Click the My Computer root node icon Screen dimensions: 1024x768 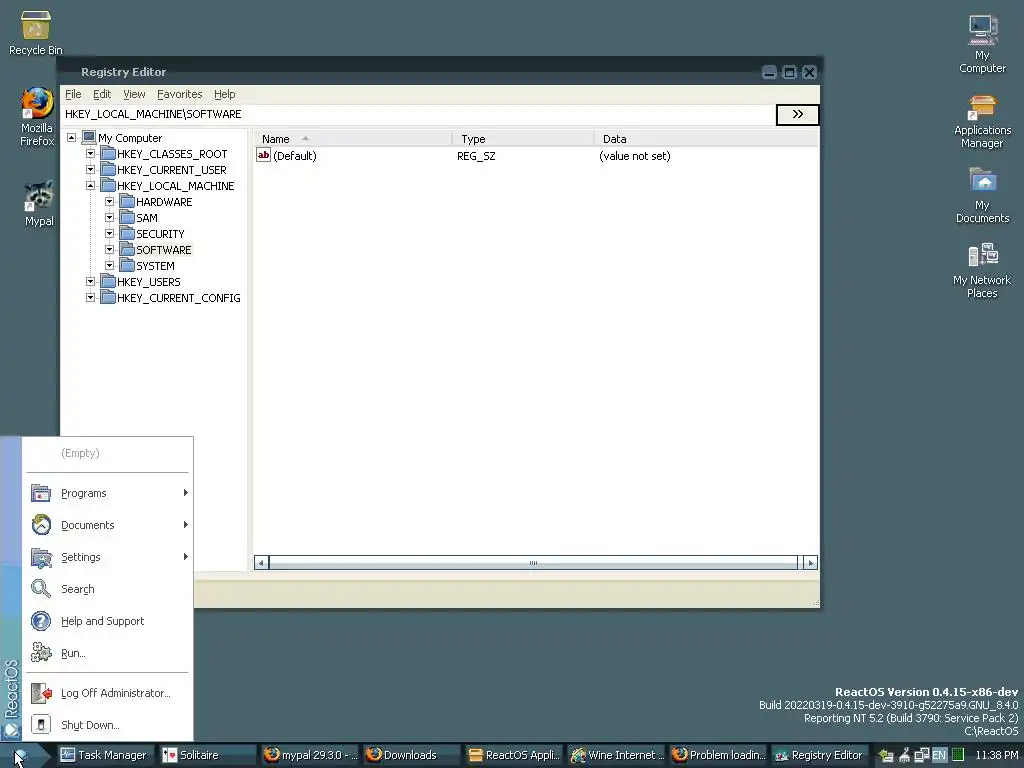click(89, 138)
